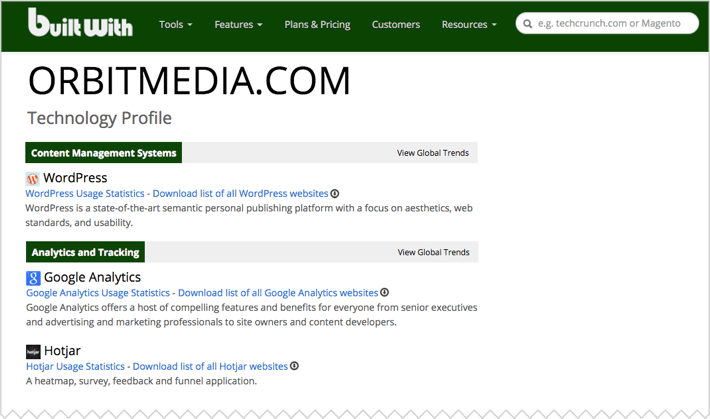The image size is (710, 419).
Task: Go to Plans & Pricing
Action: click(x=317, y=24)
